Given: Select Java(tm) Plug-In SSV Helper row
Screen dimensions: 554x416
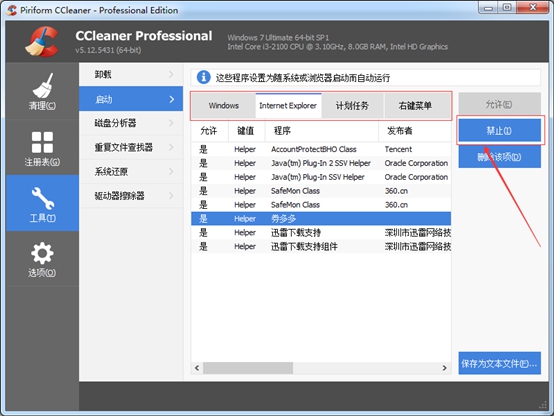Looking at the screenshot, I should click(321, 177).
